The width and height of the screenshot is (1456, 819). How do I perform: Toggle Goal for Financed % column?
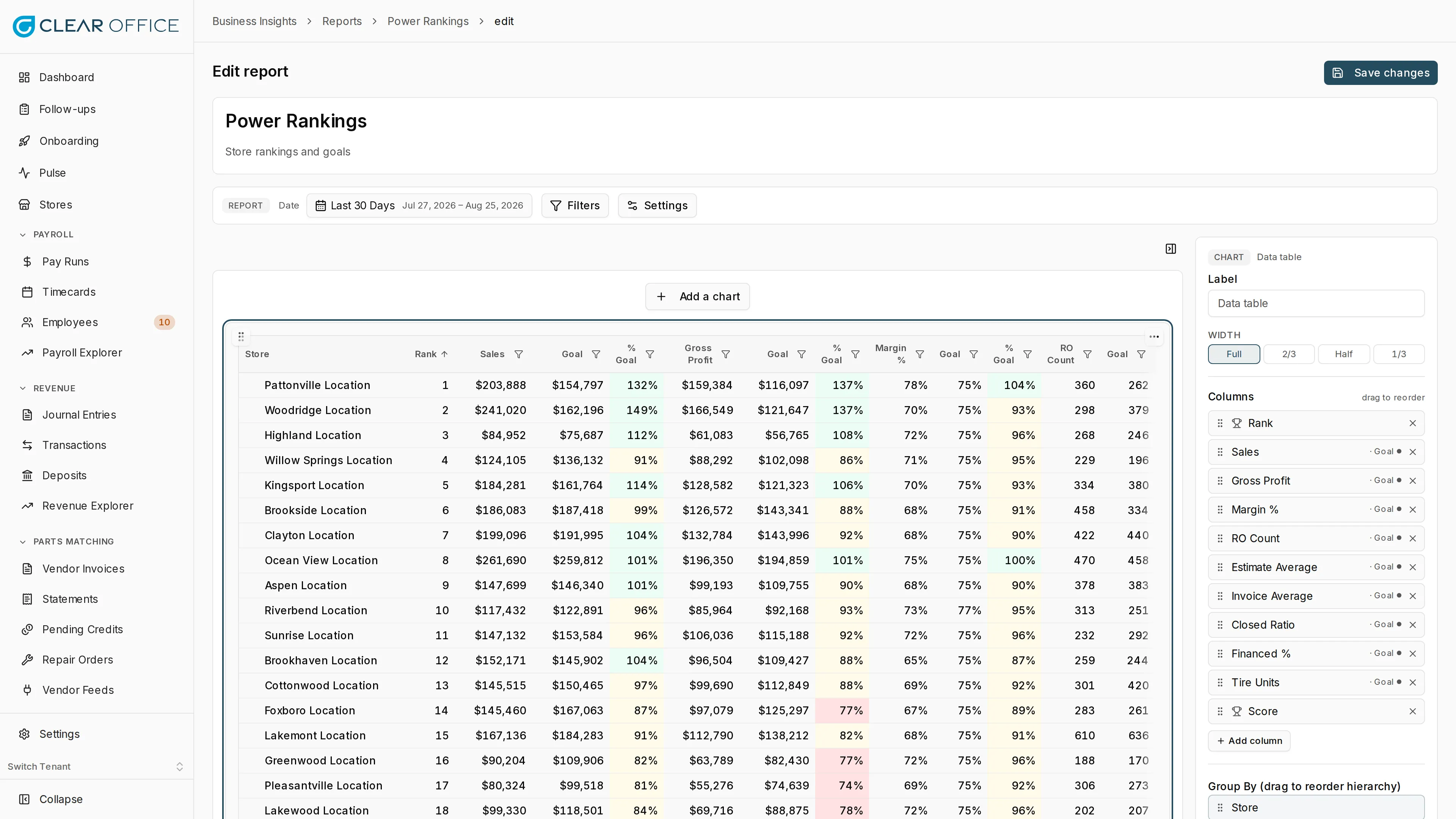pos(1386,653)
